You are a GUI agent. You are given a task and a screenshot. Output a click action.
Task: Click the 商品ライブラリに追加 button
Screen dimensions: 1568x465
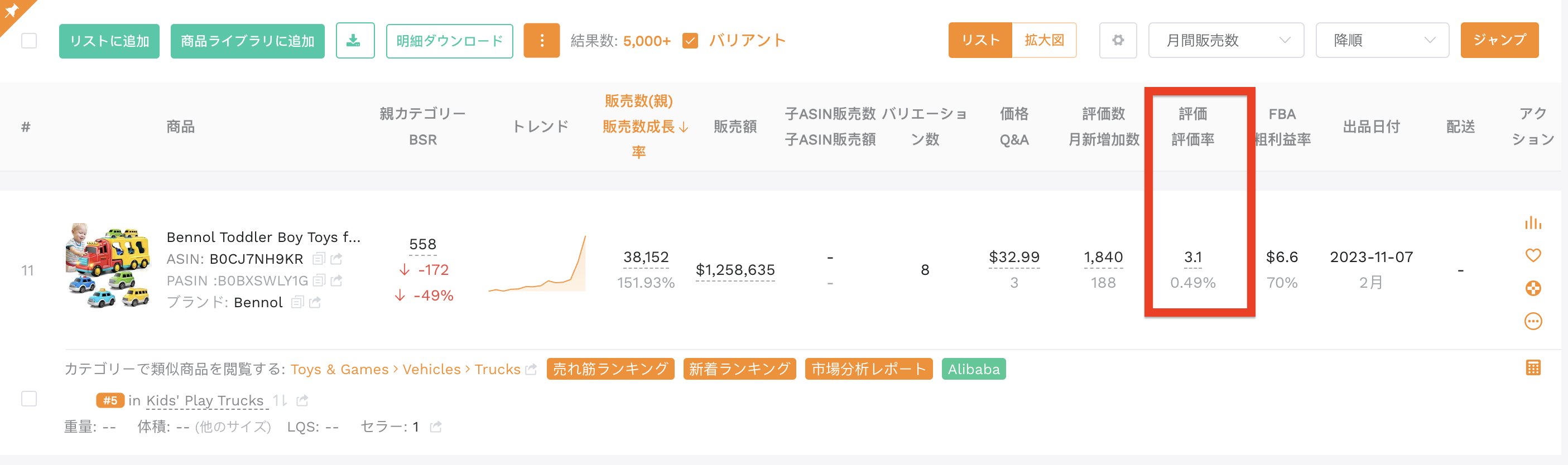point(247,41)
